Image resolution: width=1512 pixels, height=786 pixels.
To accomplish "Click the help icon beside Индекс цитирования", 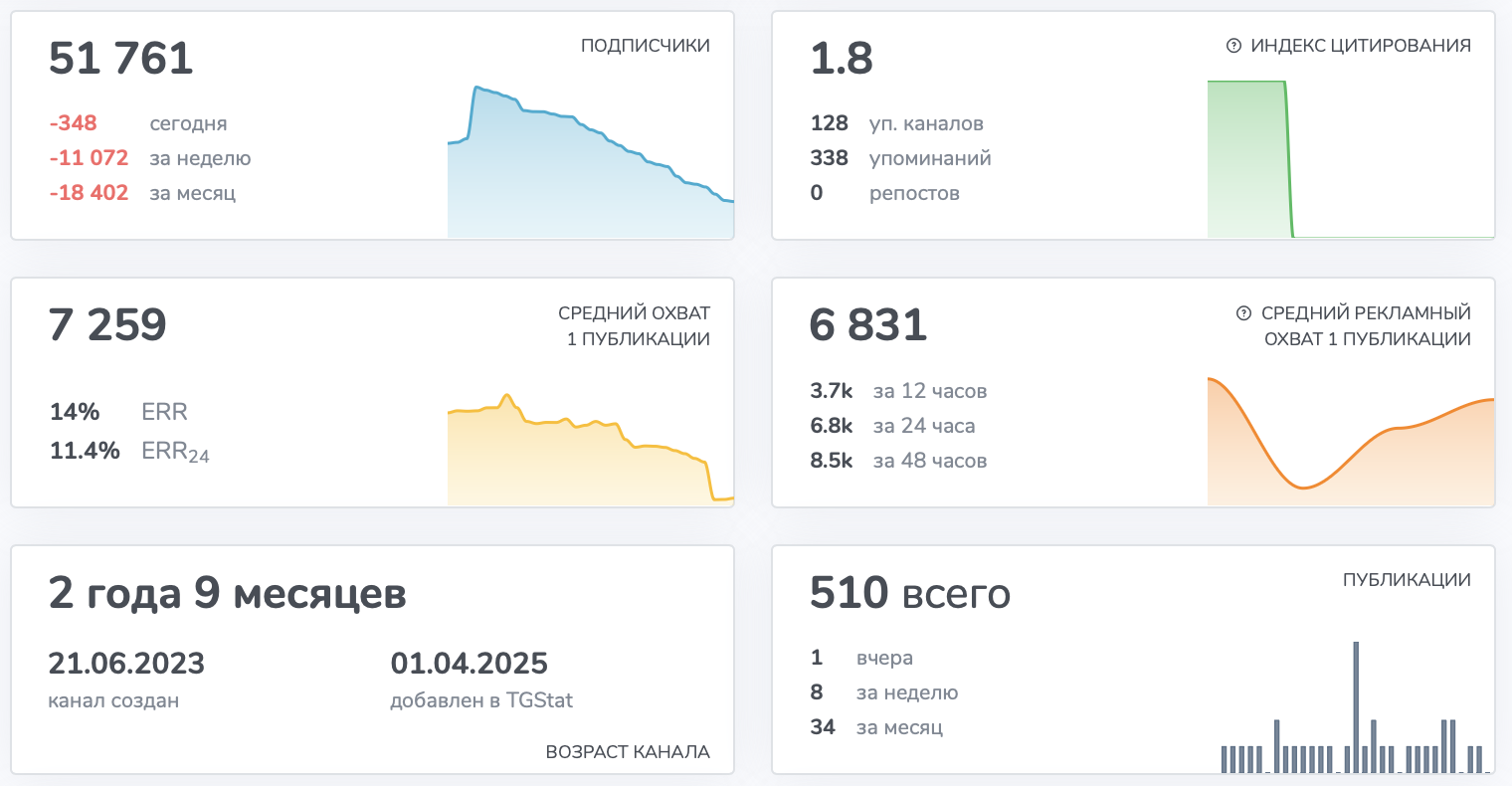I will (x=1234, y=46).
